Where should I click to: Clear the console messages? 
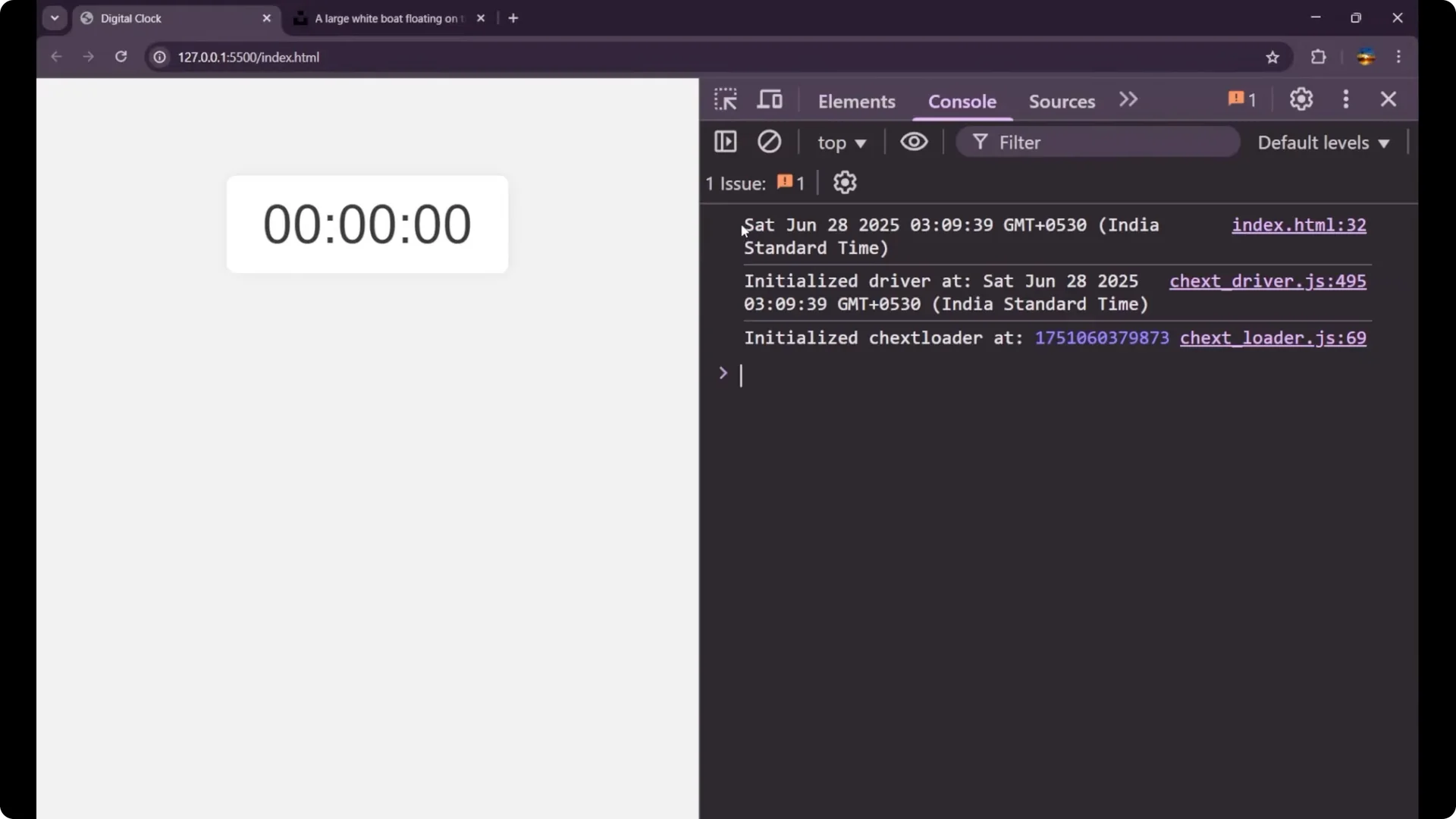[770, 142]
